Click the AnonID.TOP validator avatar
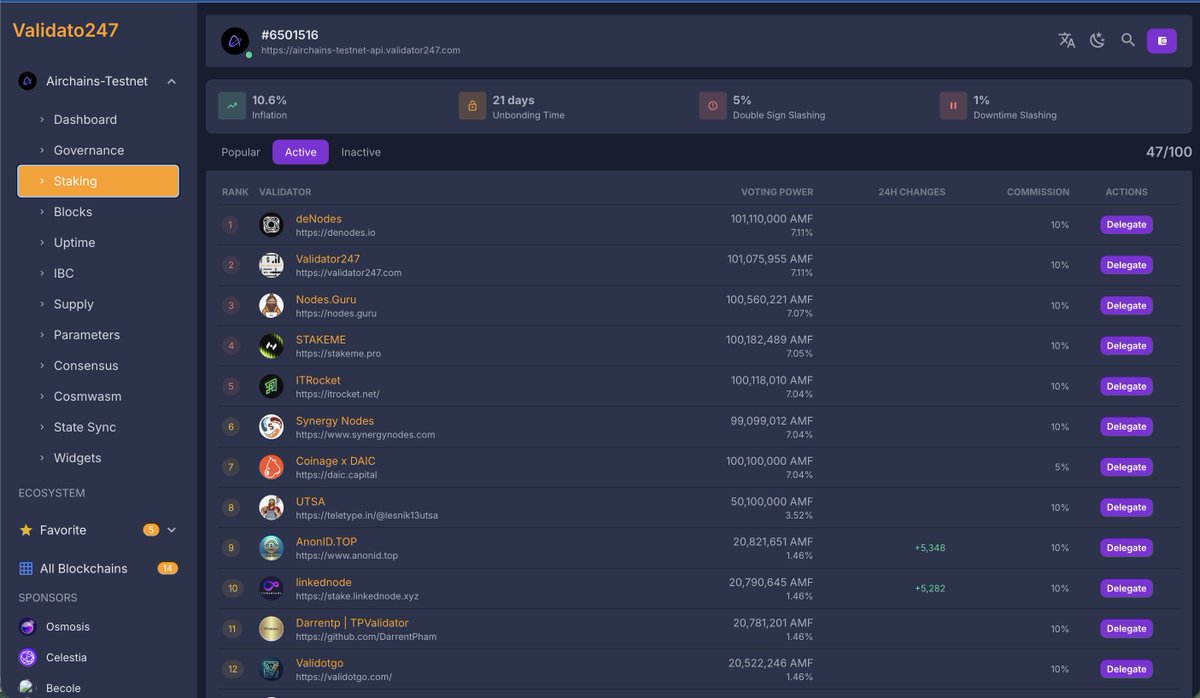1200x698 pixels. pyautogui.click(x=271, y=548)
